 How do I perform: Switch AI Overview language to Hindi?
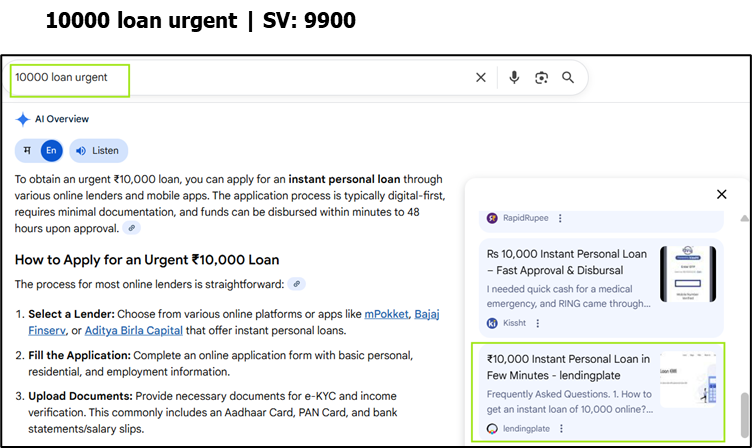pyautogui.click(x=27, y=151)
